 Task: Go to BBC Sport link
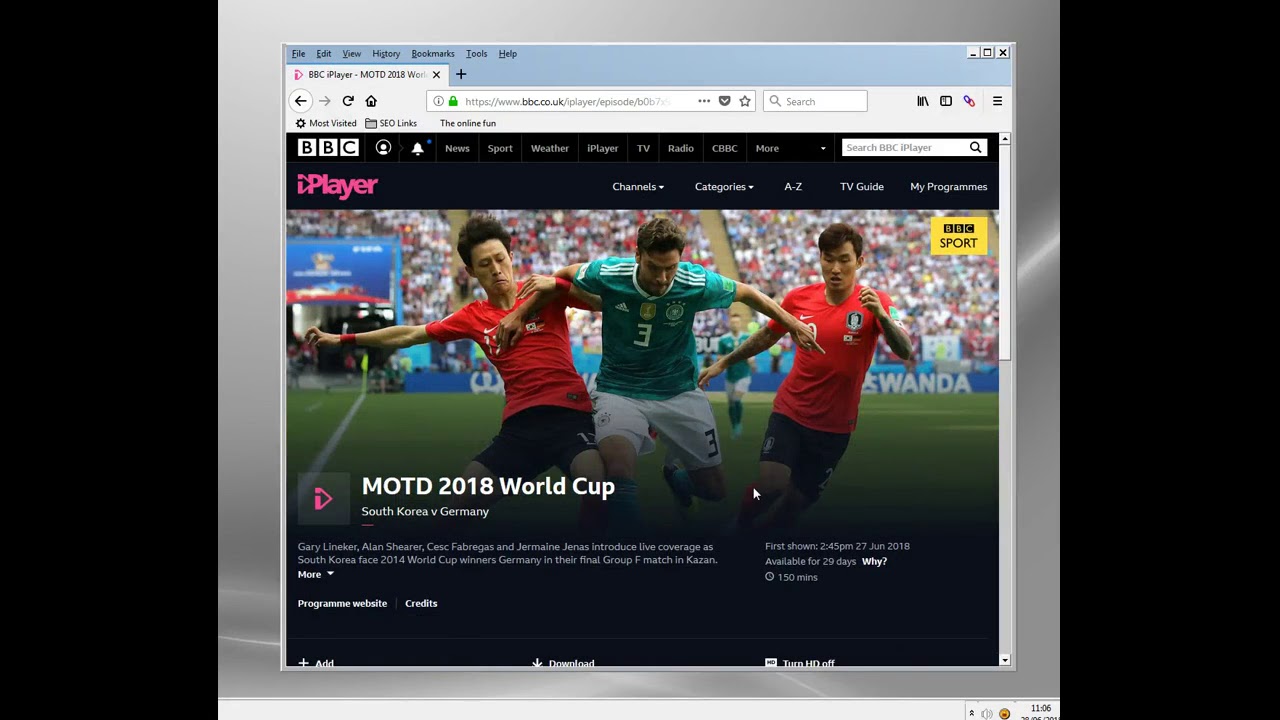pos(500,148)
